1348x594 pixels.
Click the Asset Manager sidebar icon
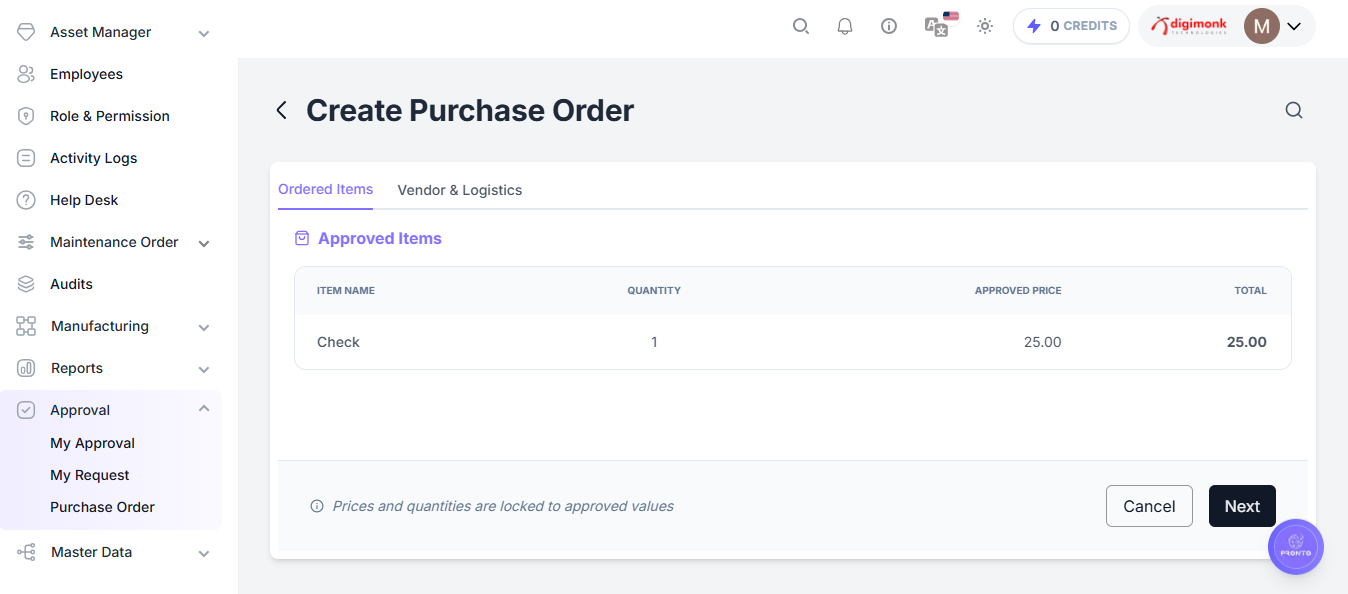[27, 32]
